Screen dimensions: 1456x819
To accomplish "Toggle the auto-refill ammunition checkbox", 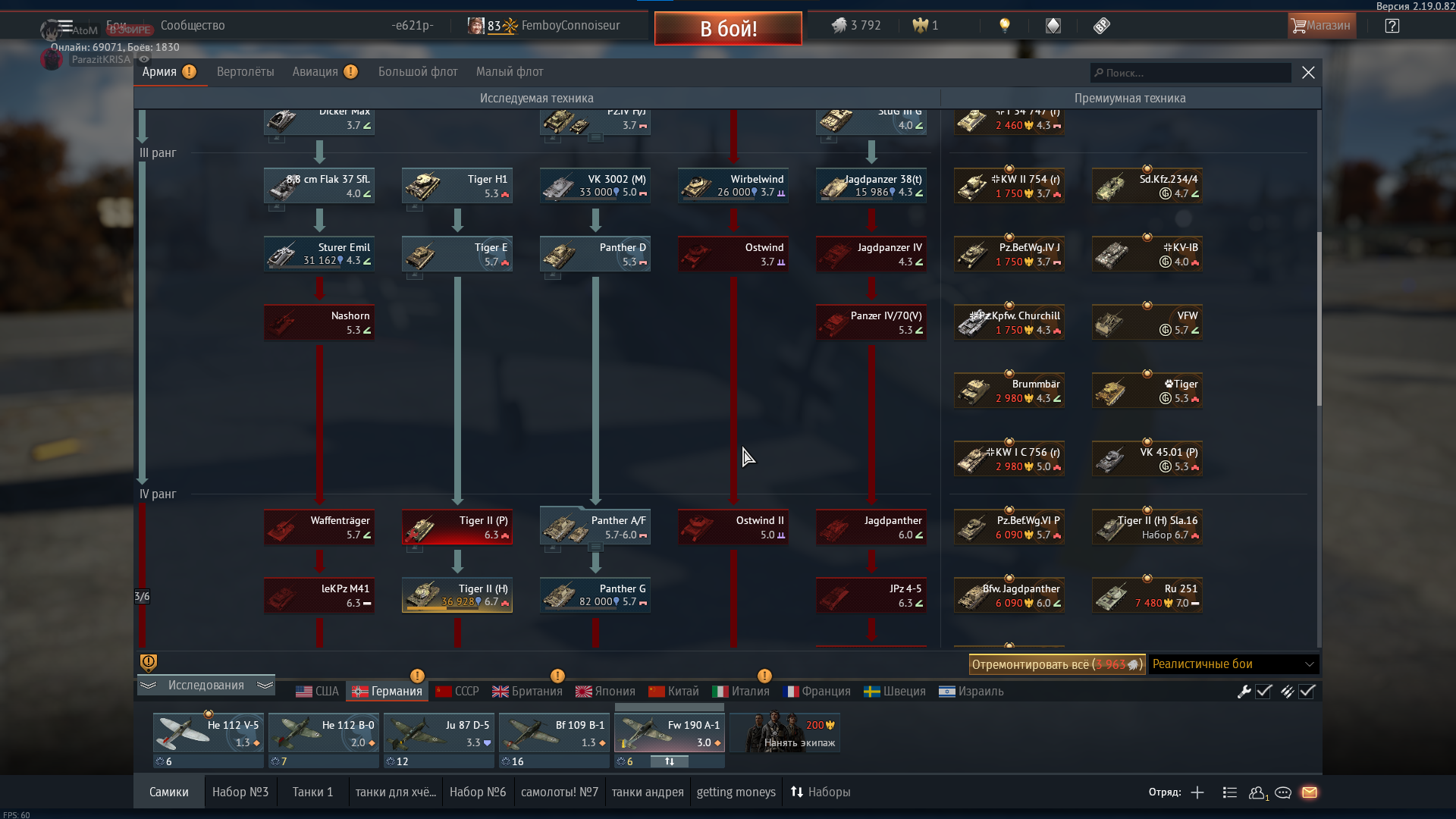I will [1307, 692].
